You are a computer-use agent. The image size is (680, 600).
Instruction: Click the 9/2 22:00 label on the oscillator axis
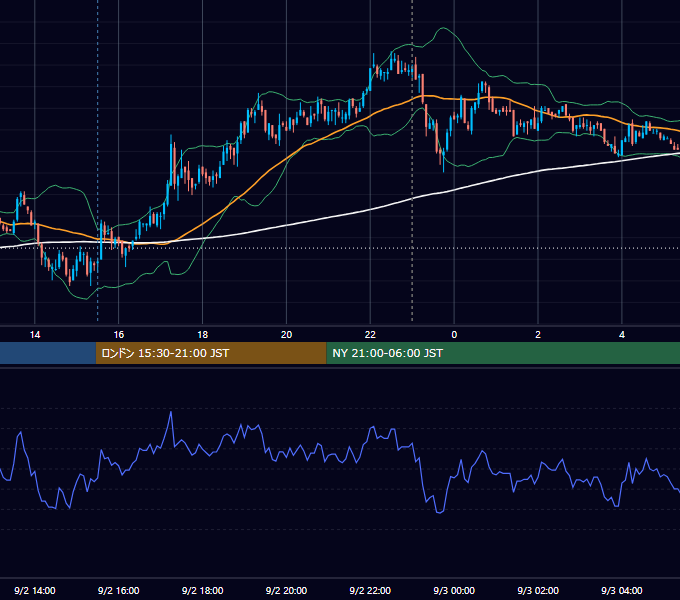(x=370, y=590)
